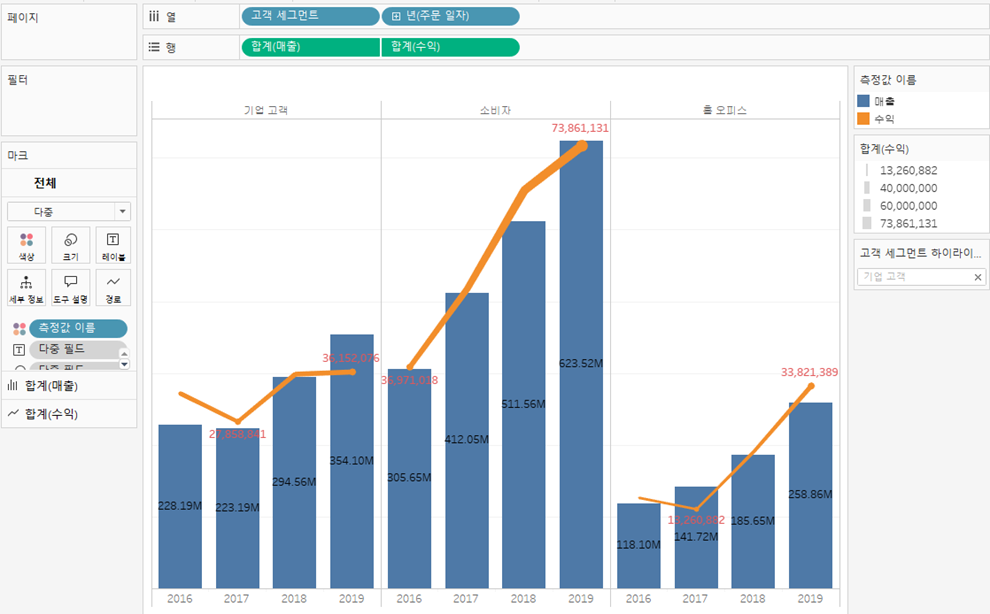
Task: Switch to the 합계(매출) marks tab
Action: [69, 385]
